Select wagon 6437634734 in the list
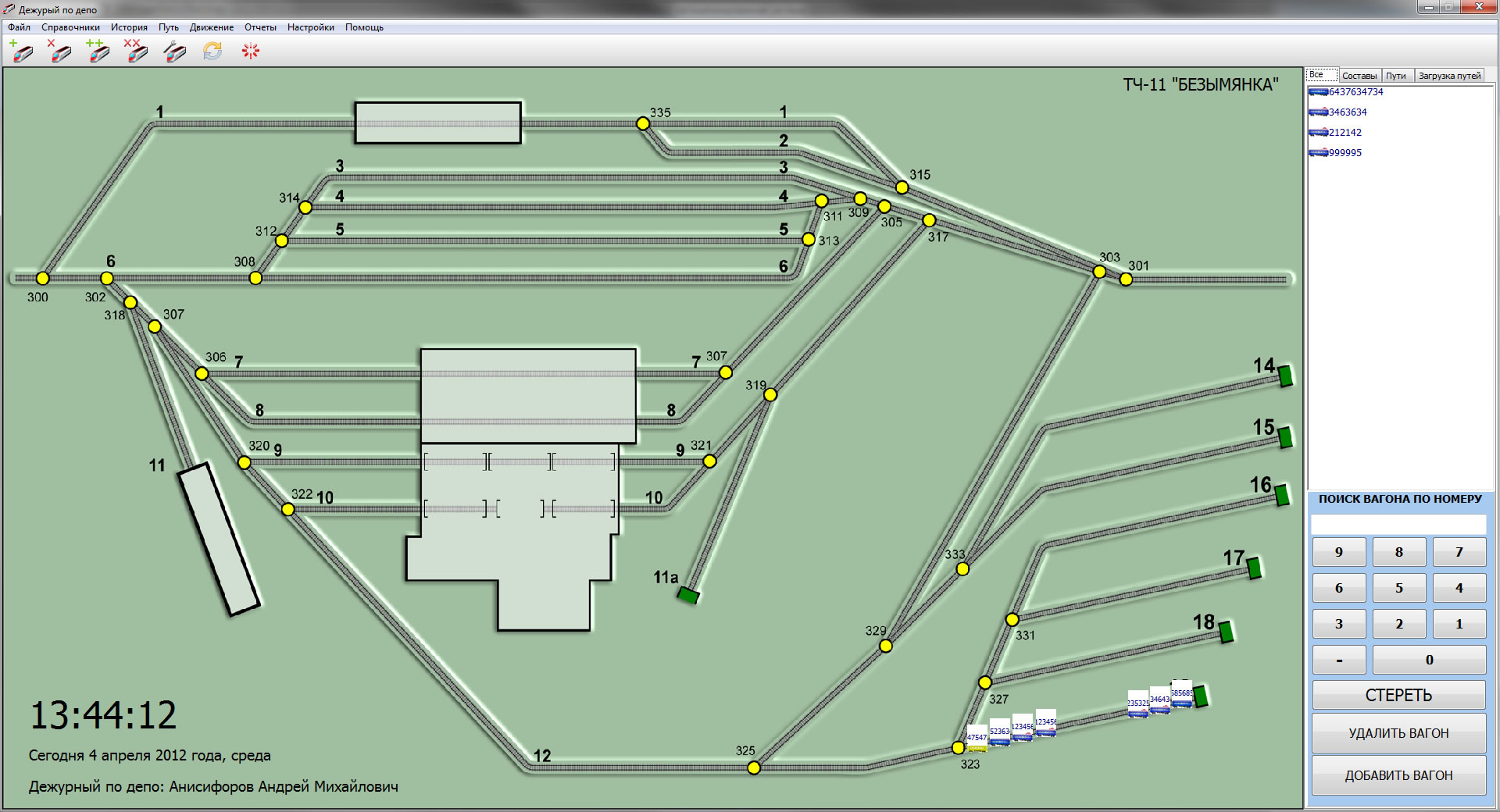The image size is (1500, 812). pyautogui.click(x=1355, y=92)
